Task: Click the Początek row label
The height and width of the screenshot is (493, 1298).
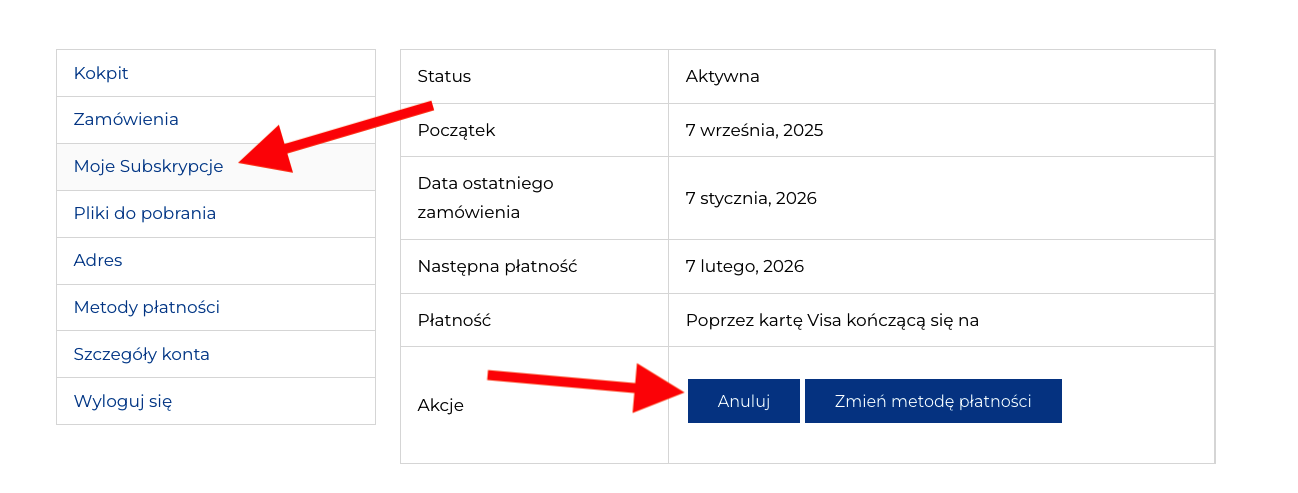Action: 456,130
